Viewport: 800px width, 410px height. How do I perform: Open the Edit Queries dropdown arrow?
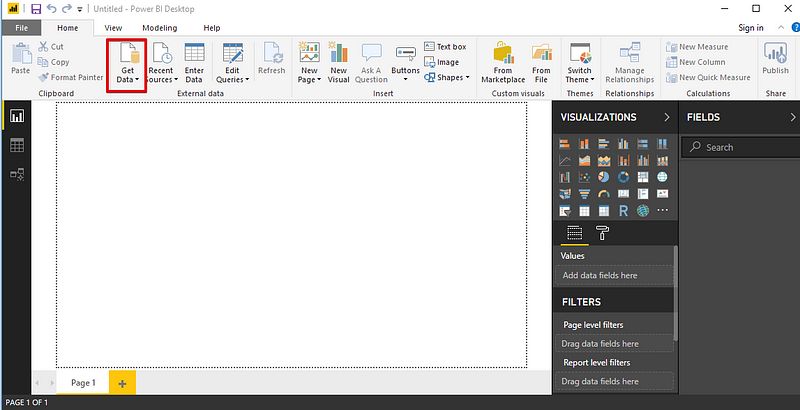247,80
